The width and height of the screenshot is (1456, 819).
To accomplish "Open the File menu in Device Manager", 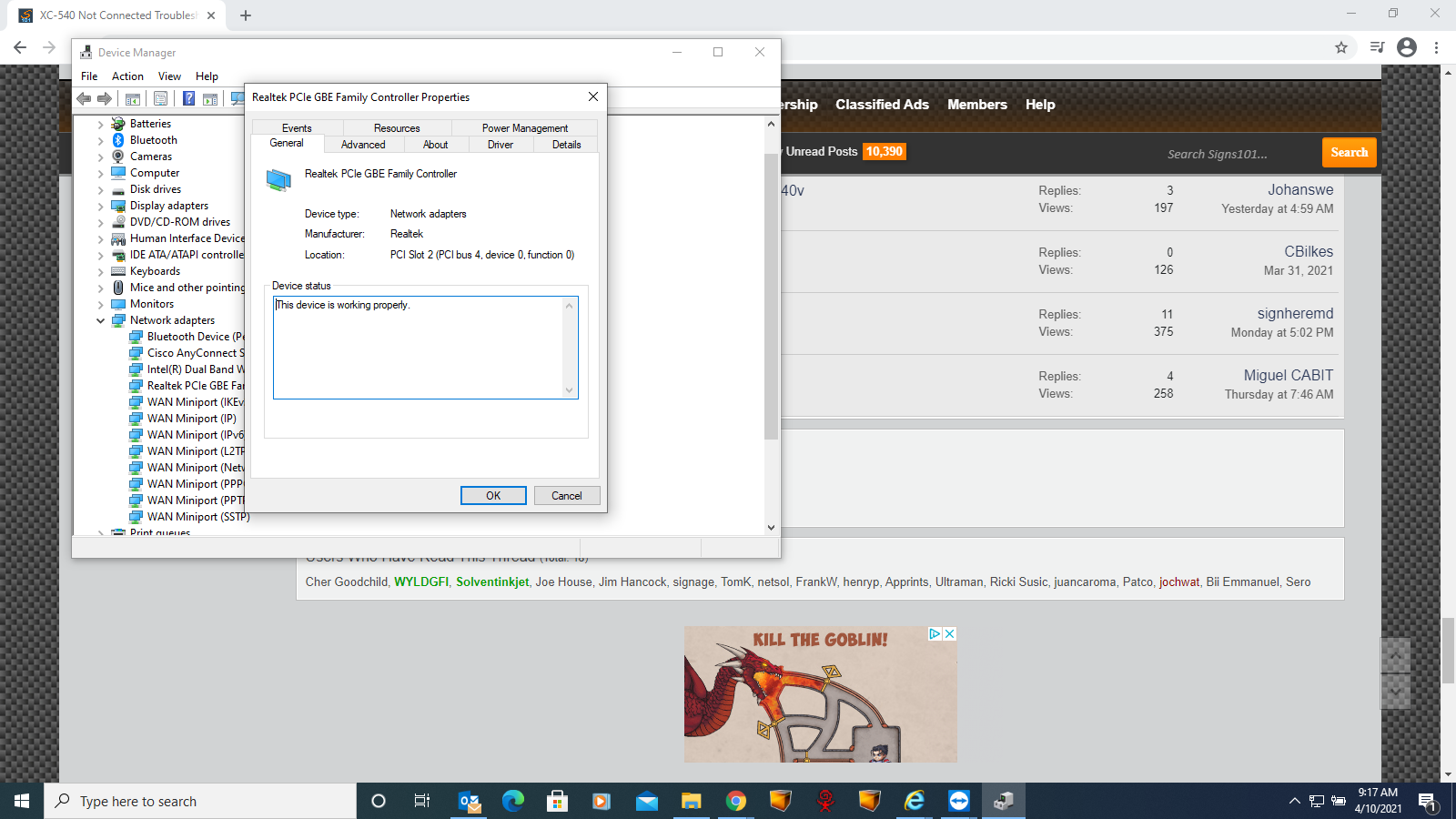I will (89, 76).
